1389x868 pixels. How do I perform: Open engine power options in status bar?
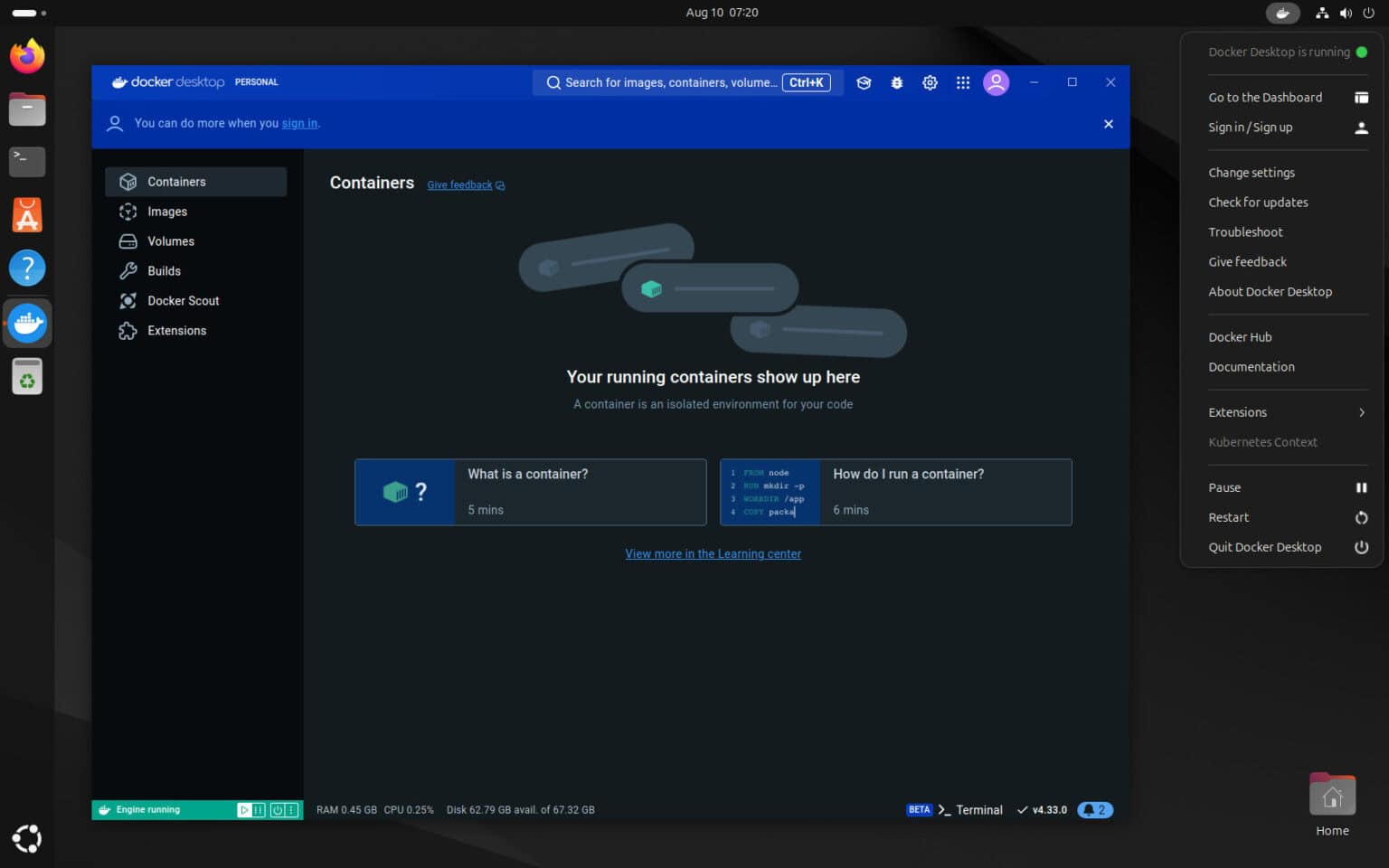point(278,809)
